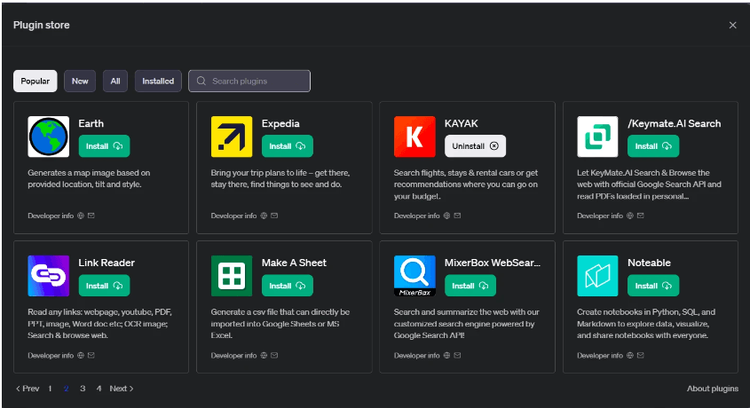
Task: Open Keymate.AI developer email envelope icon
Action: (640, 216)
